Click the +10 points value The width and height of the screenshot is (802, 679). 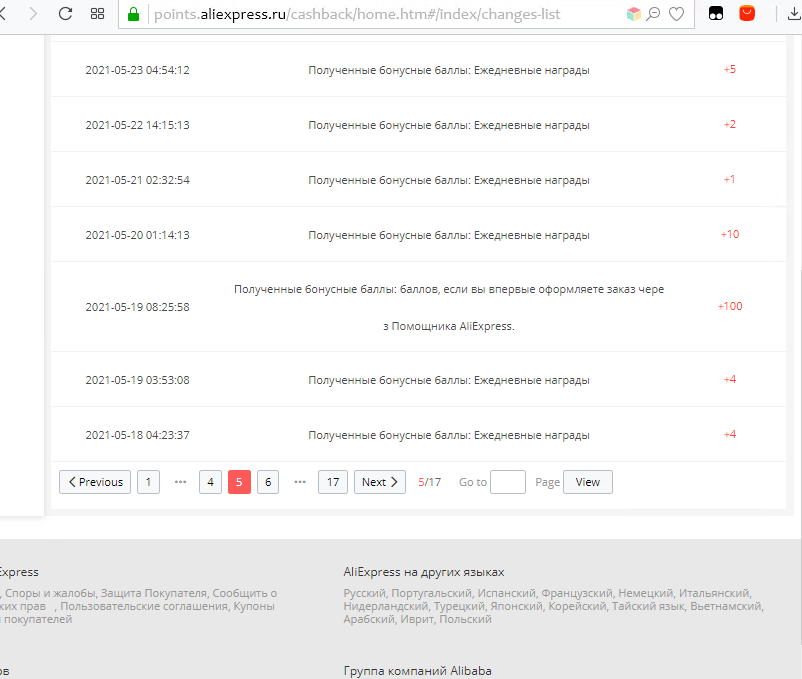(x=730, y=234)
